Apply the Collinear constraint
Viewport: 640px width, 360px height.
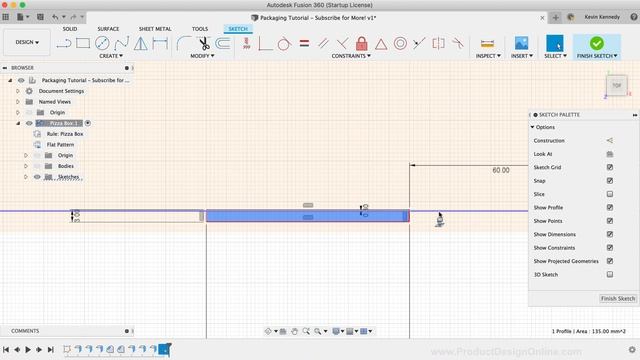point(419,43)
